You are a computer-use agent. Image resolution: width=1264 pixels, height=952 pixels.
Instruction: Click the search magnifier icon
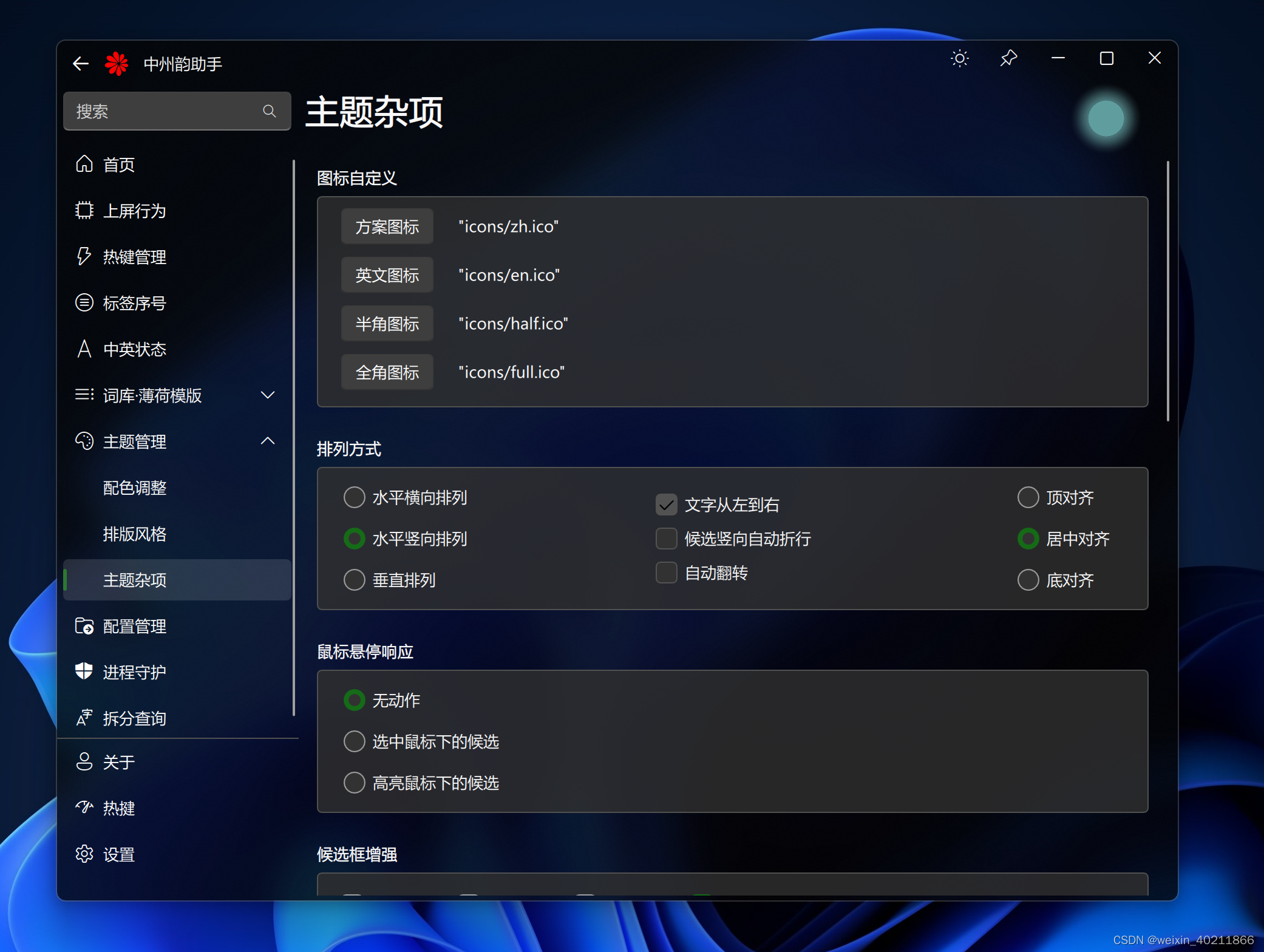(269, 111)
